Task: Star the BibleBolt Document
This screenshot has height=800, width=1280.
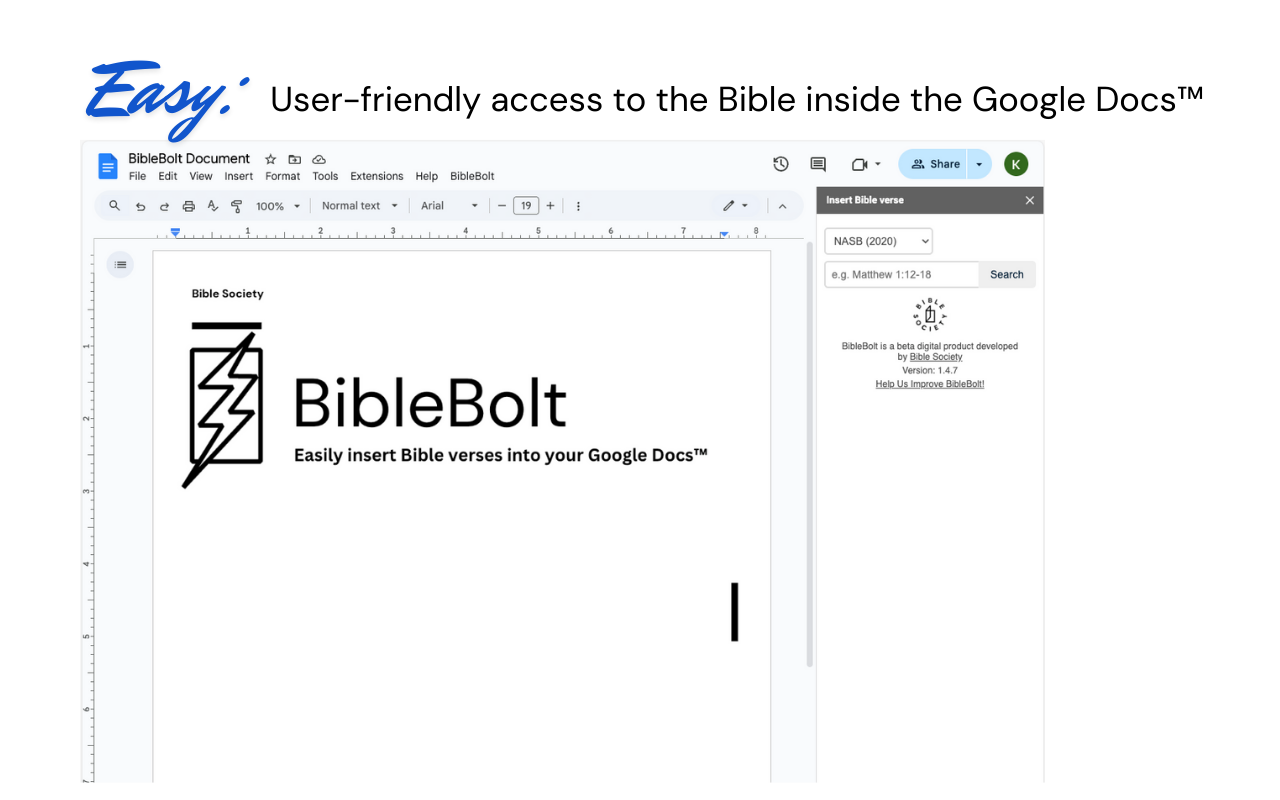Action: [x=270, y=159]
